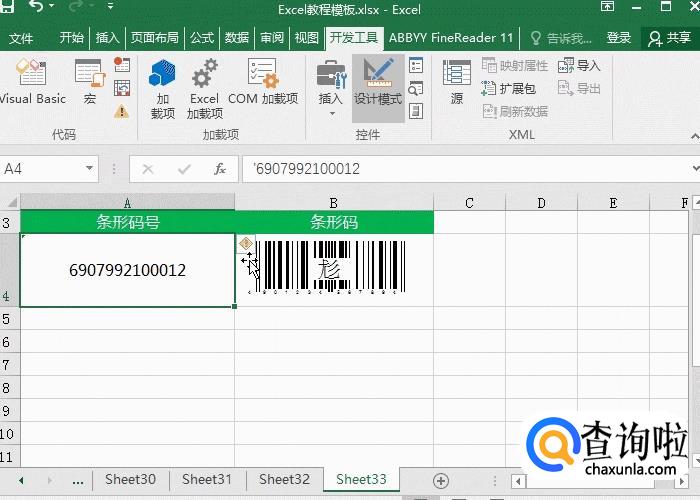The width and height of the screenshot is (700, 500).
Task: Show more sheets via ellipsis
Action: (x=78, y=481)
